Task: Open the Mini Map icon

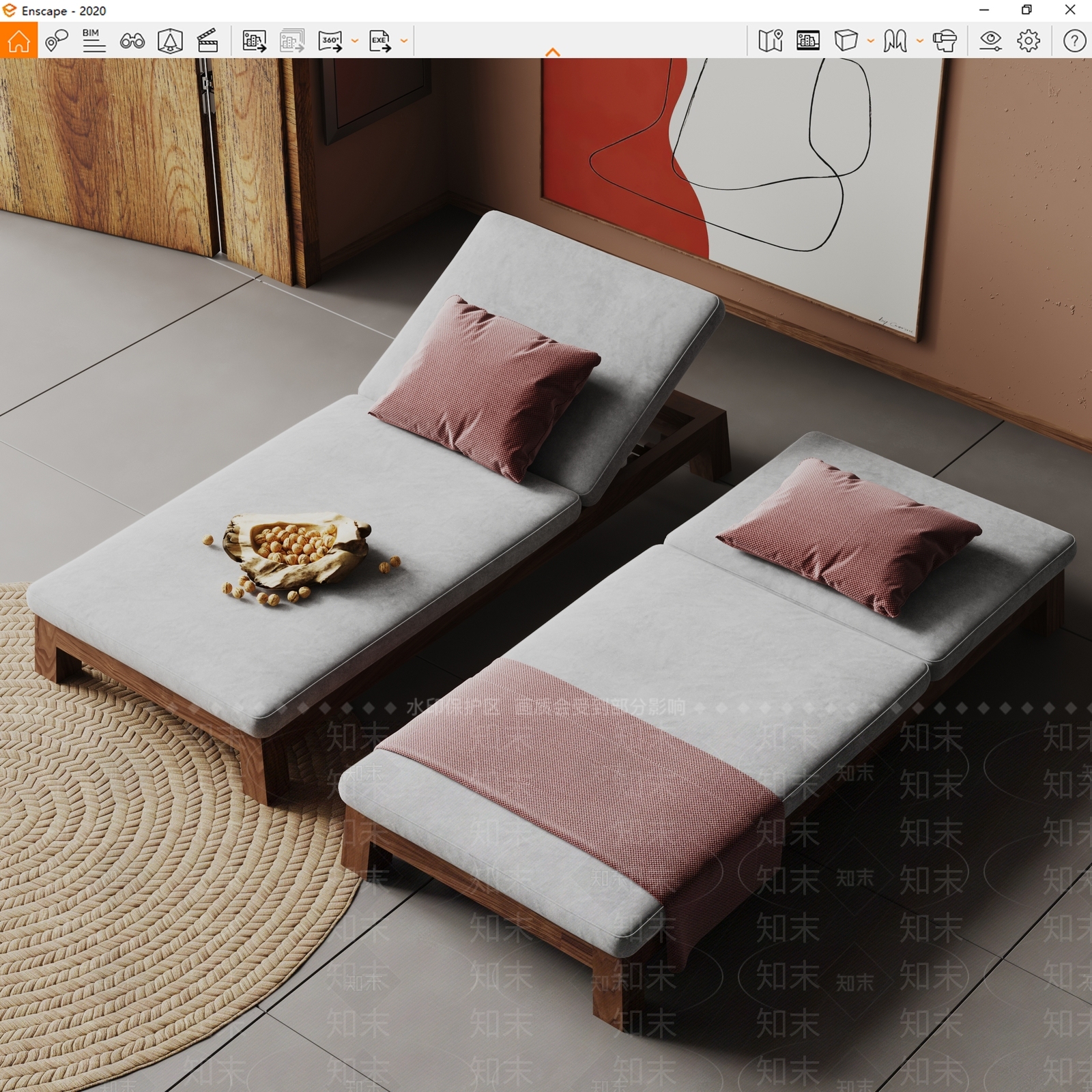Action: [x=771, y=40]
